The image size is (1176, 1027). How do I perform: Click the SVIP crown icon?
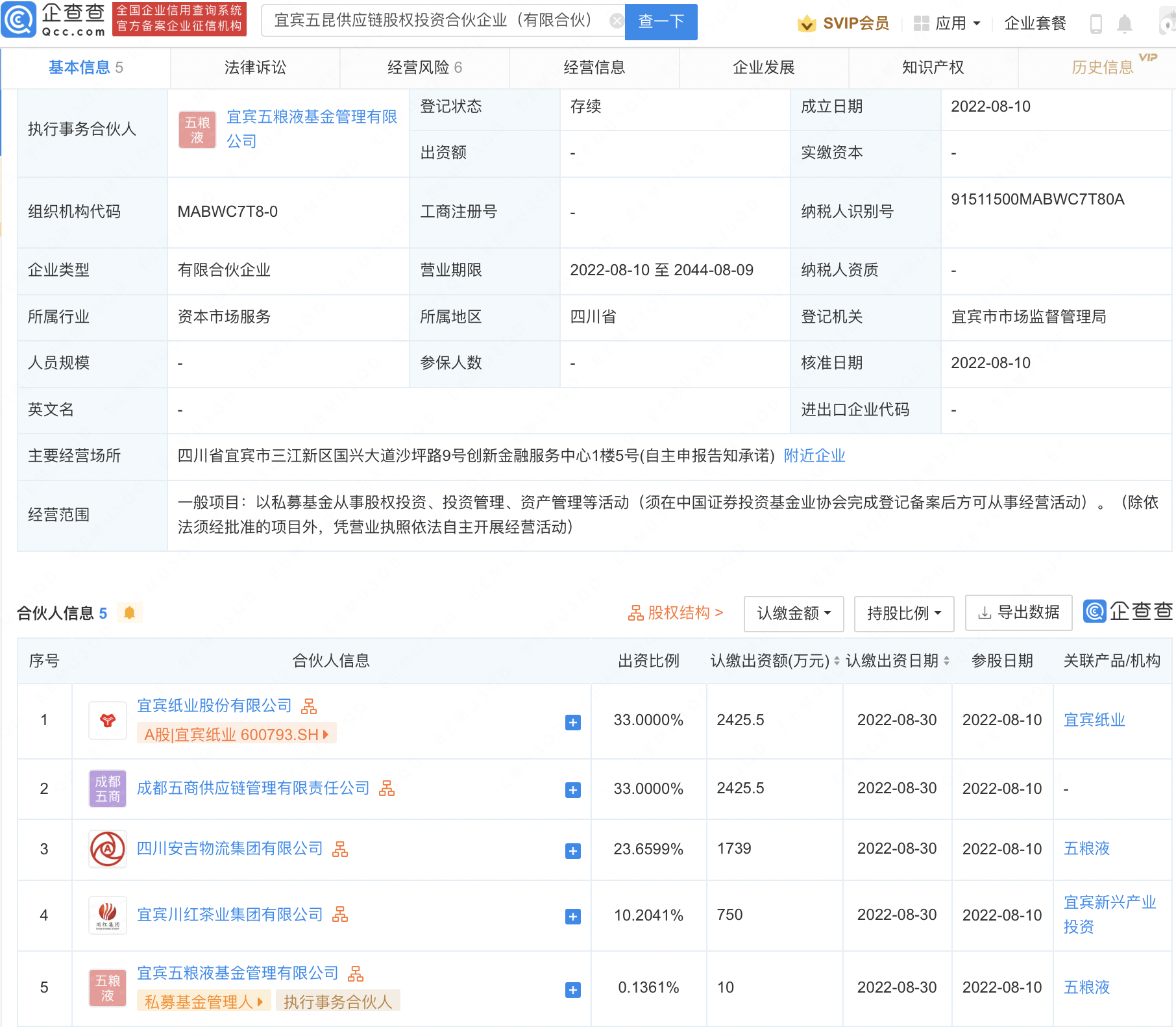pos(807,23)
